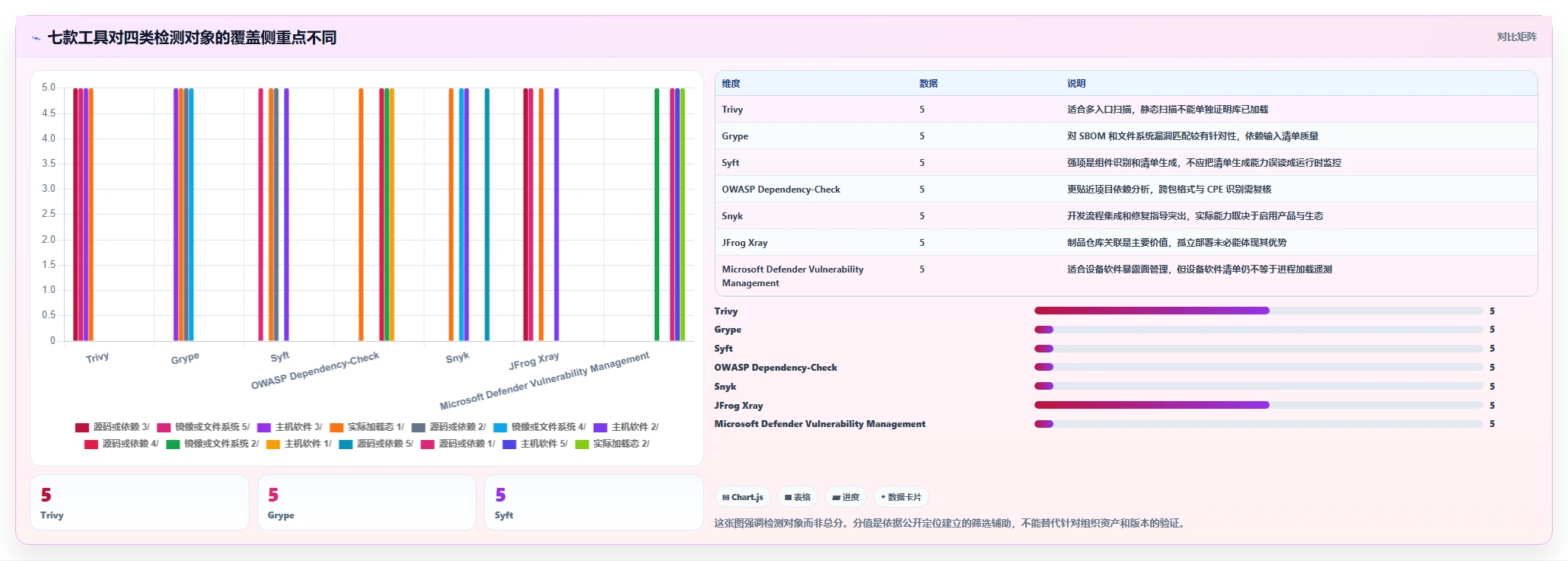Toggle the 源码或依赖 2/ legend series
The height and width of the screenshot is (561, 1568).
tap(448, 427)
